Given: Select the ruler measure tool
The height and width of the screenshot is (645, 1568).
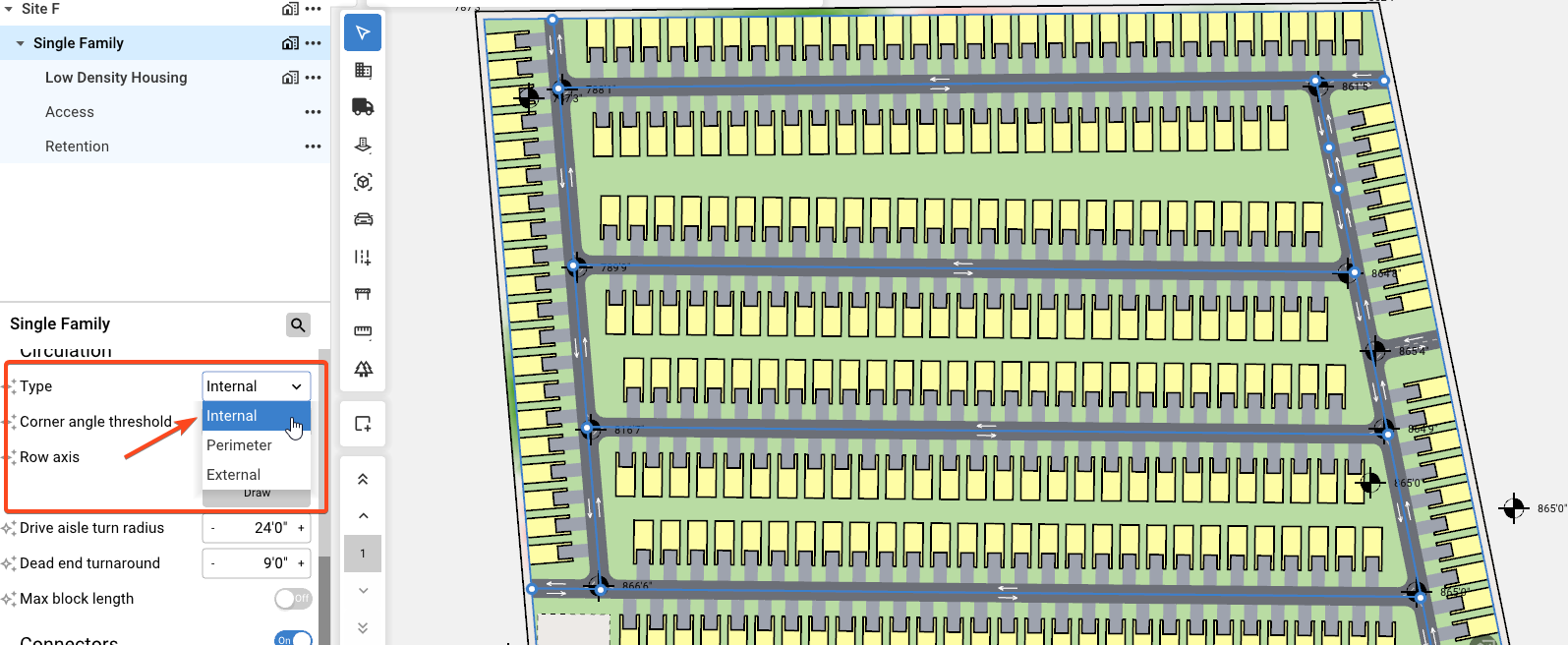Looking at the screenshot, I should click(x=363, y=331).
